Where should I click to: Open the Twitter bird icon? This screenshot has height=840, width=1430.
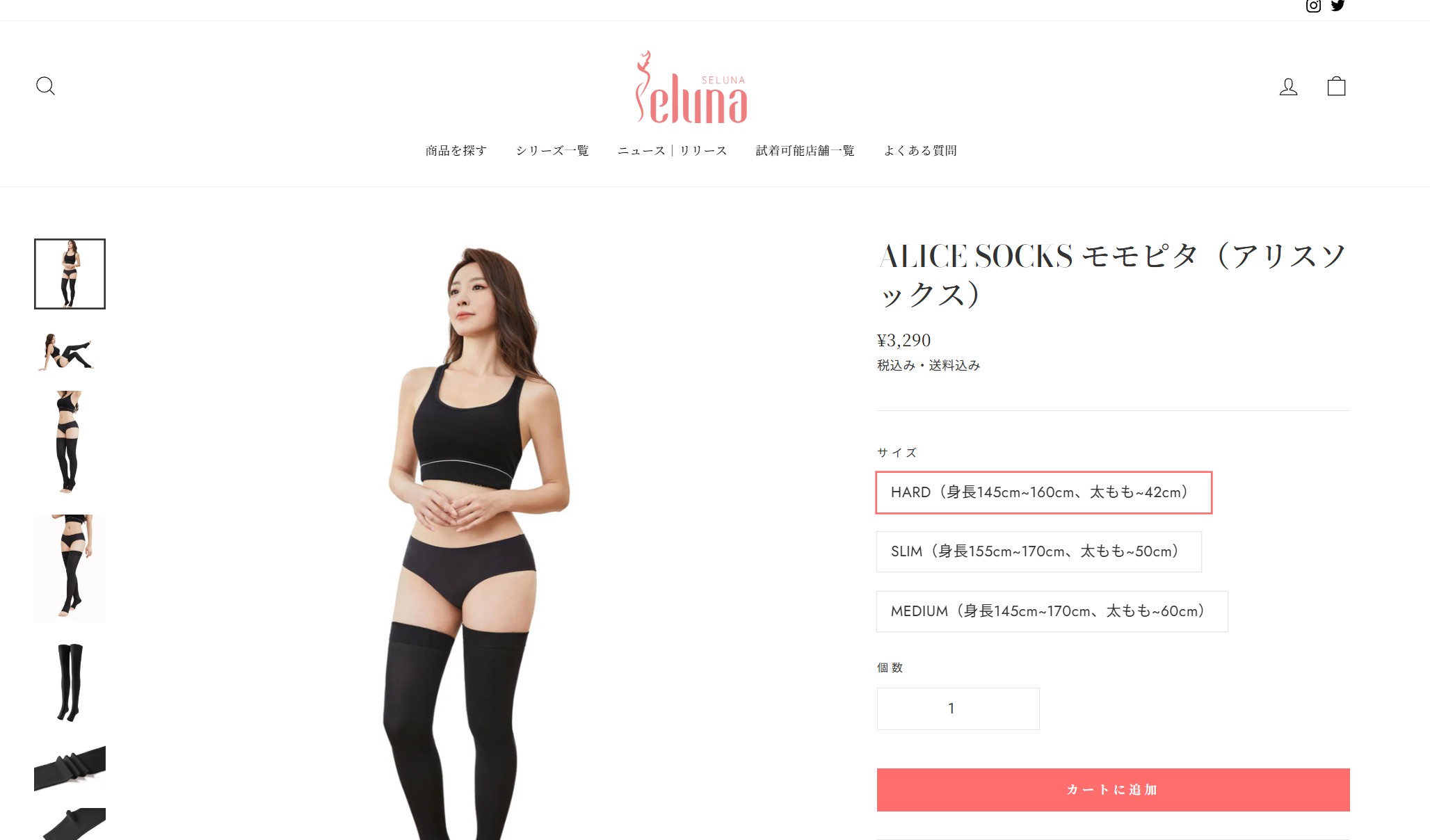coord(1338,6)
